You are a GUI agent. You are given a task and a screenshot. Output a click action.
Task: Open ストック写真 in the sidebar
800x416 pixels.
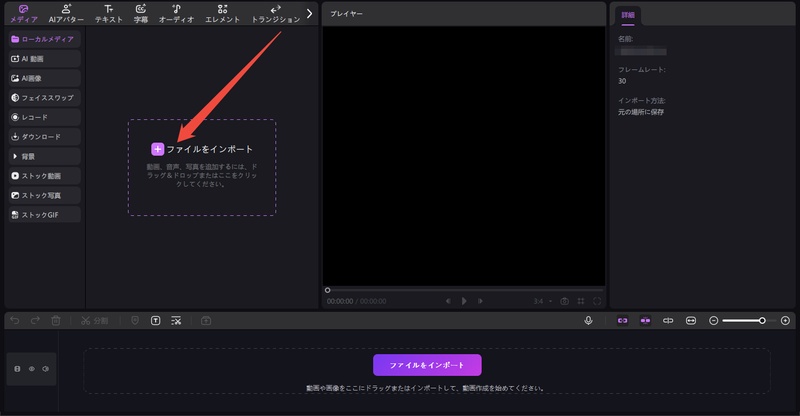click(45, 195)
